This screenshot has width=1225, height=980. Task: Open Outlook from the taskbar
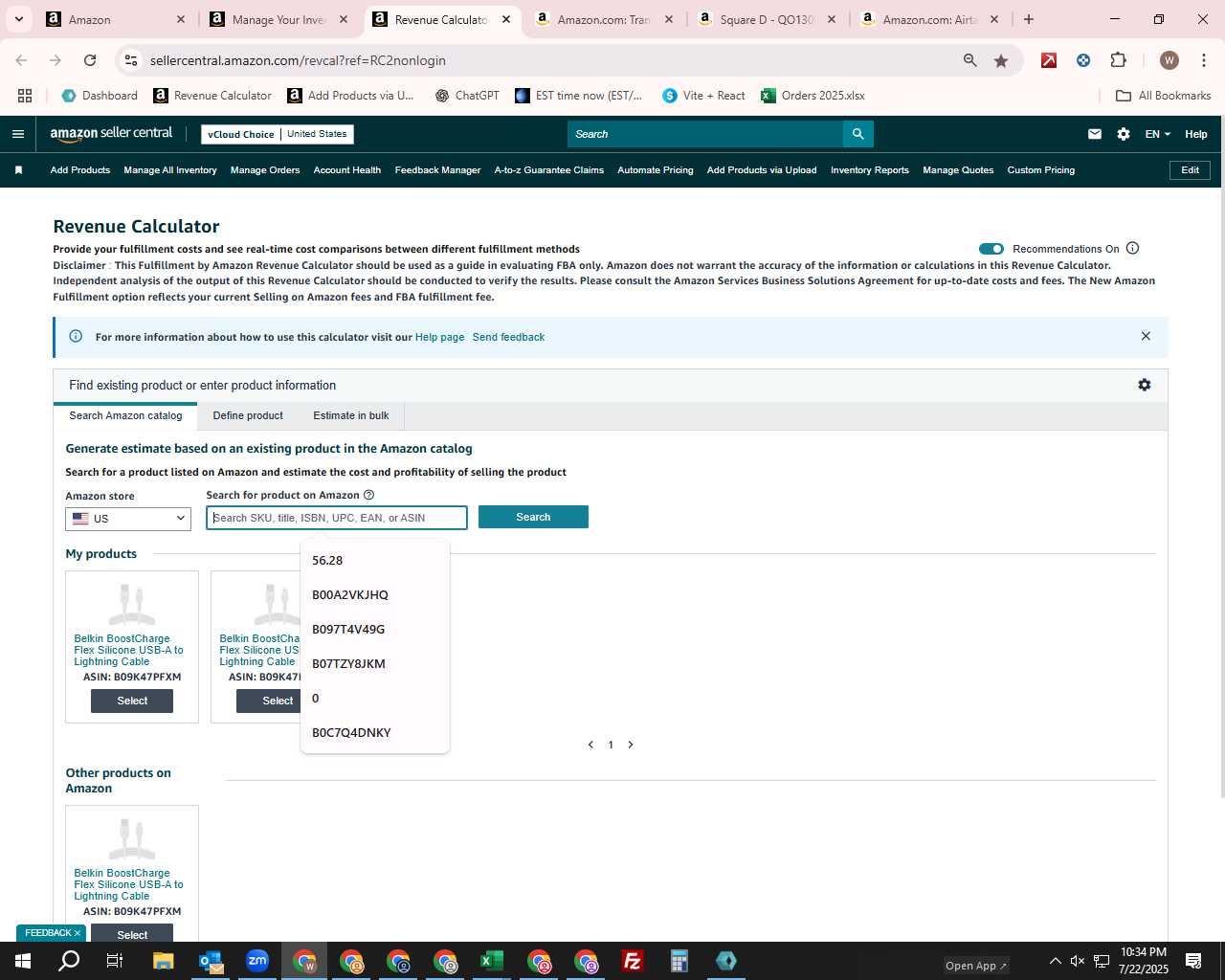coord(210,961)
